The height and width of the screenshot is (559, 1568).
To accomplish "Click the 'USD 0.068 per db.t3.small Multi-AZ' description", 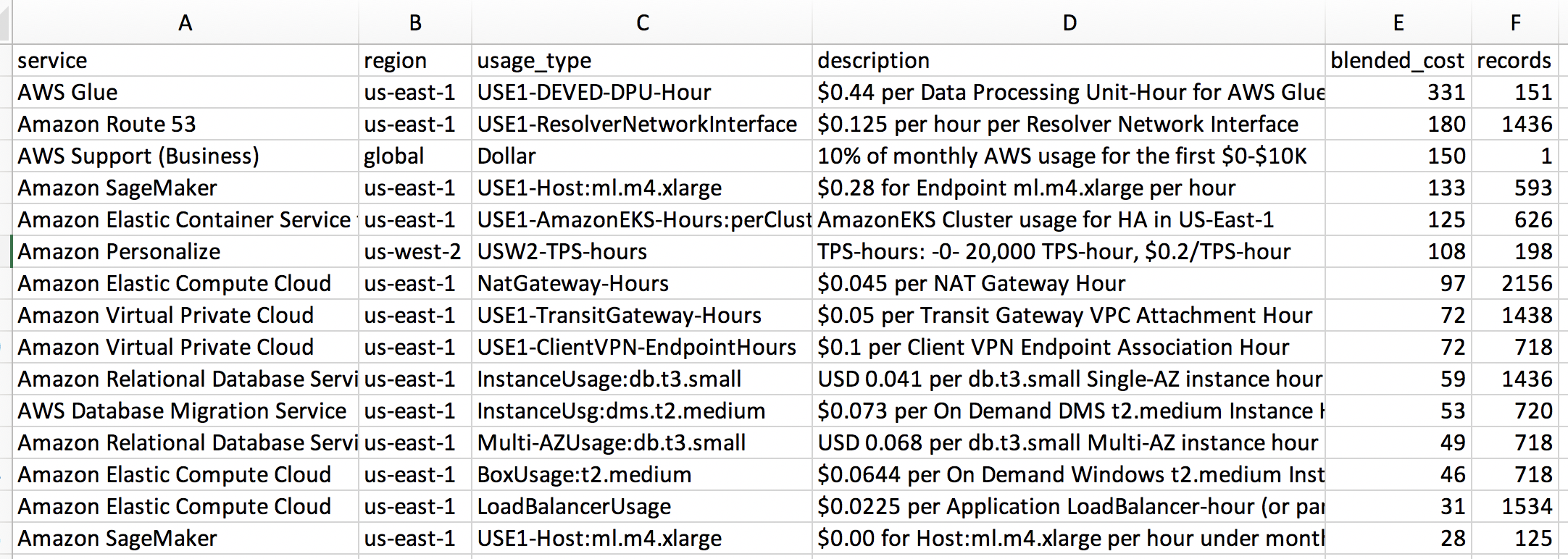I will click(x=1069, y=443).
